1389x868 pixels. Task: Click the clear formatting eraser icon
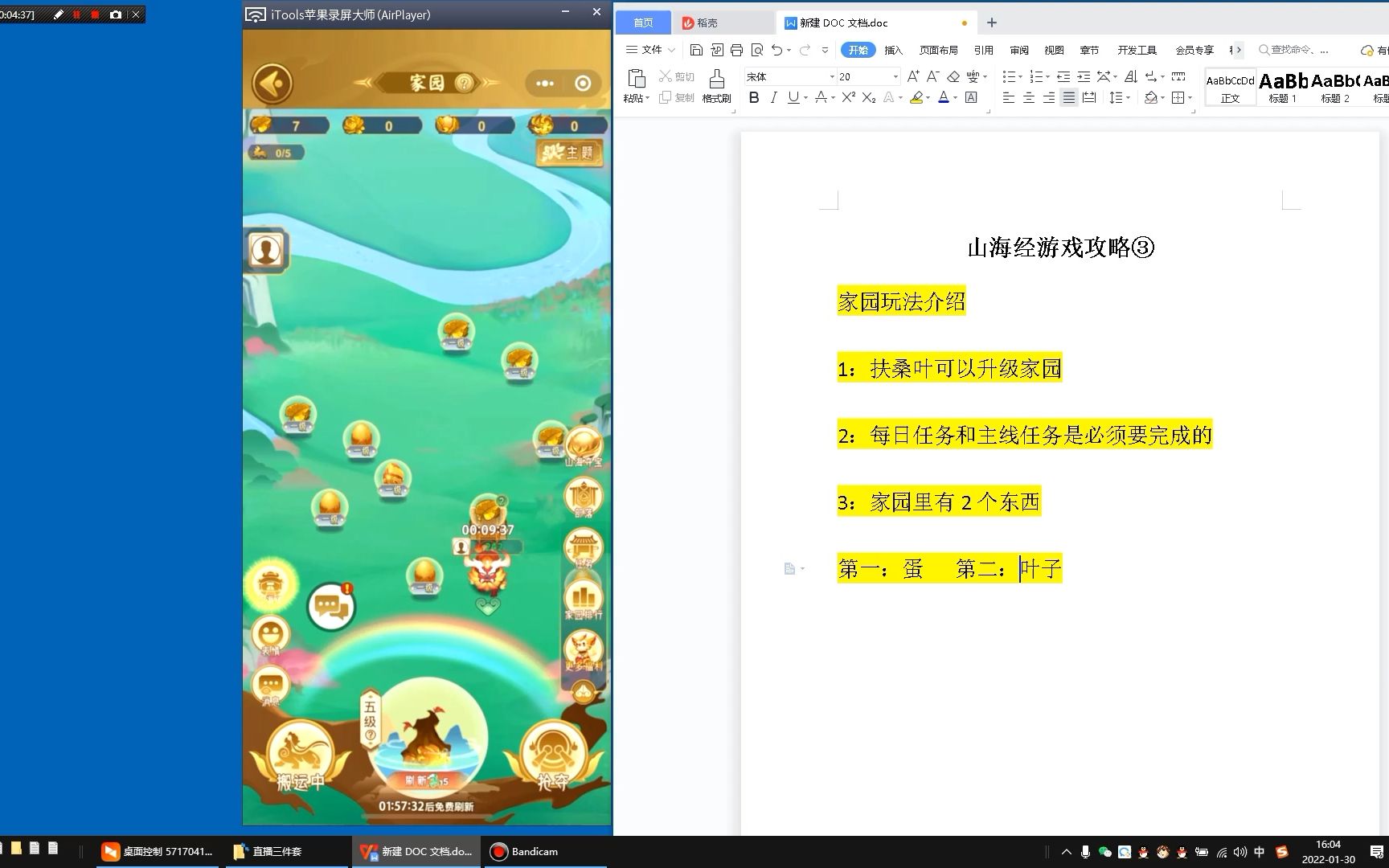coord(953,76)
